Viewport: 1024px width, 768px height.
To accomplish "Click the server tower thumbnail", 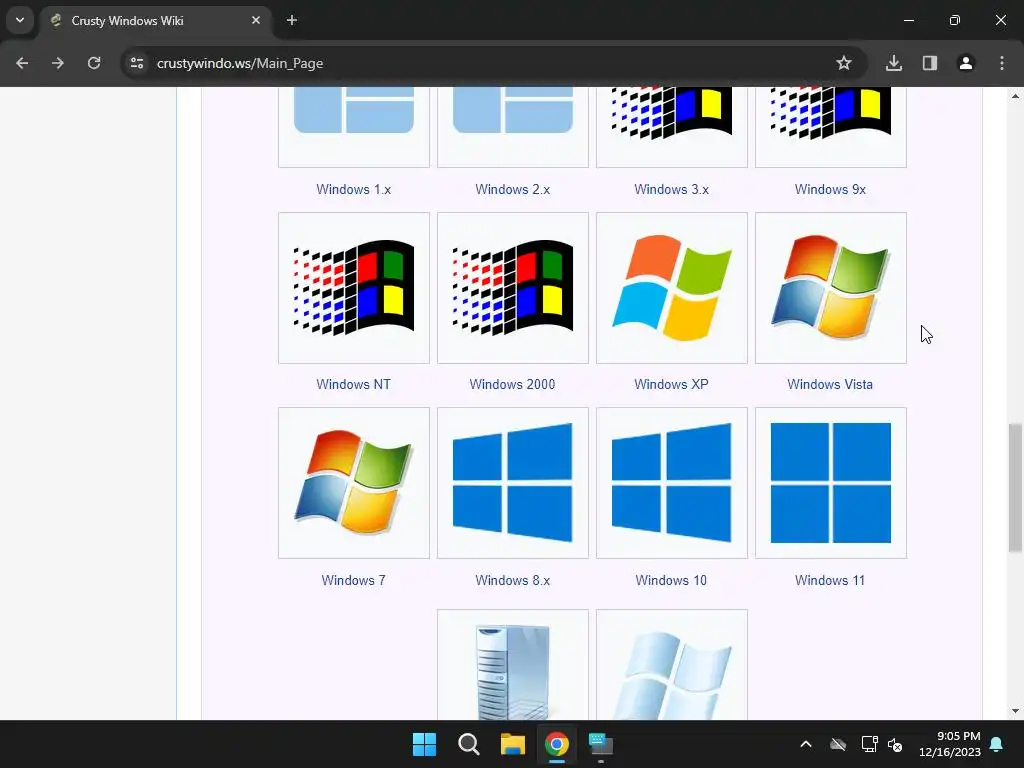I will point(513,665).
